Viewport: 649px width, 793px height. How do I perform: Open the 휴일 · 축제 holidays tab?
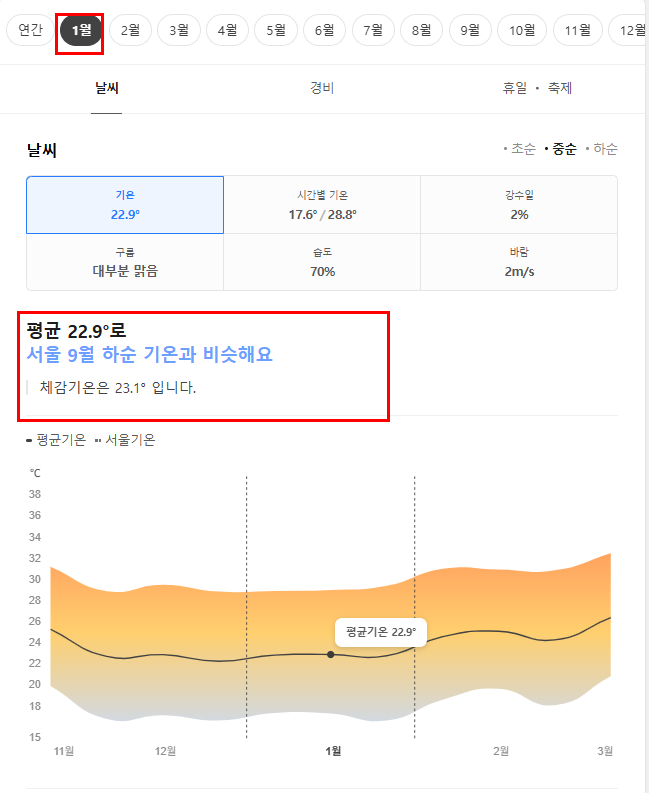coord(537,89)
